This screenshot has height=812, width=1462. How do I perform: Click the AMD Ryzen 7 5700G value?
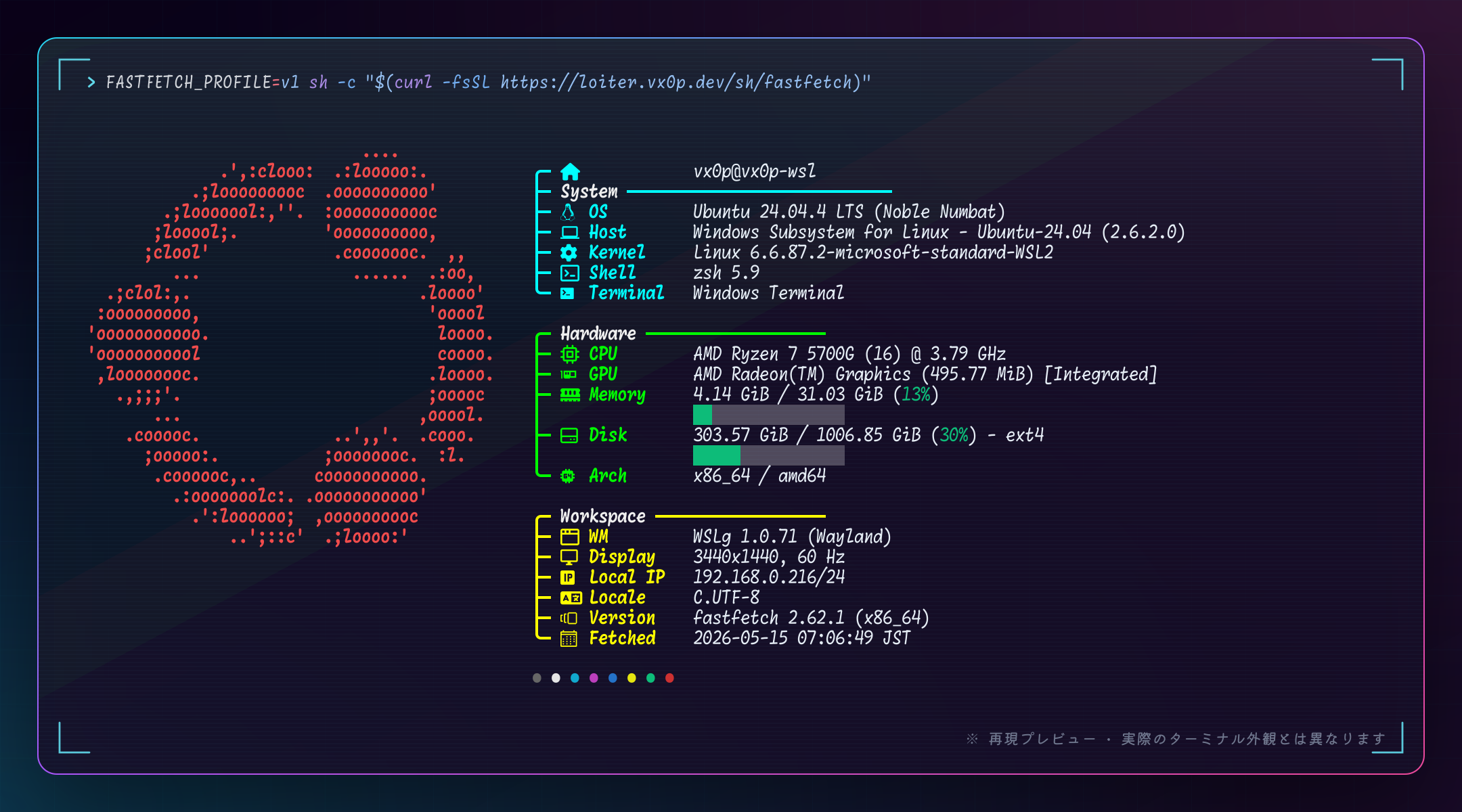point(849,354)
